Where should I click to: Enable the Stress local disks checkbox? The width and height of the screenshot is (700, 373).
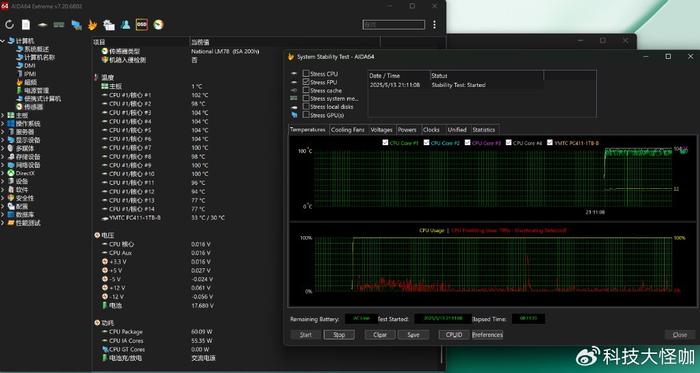(306, 107)
